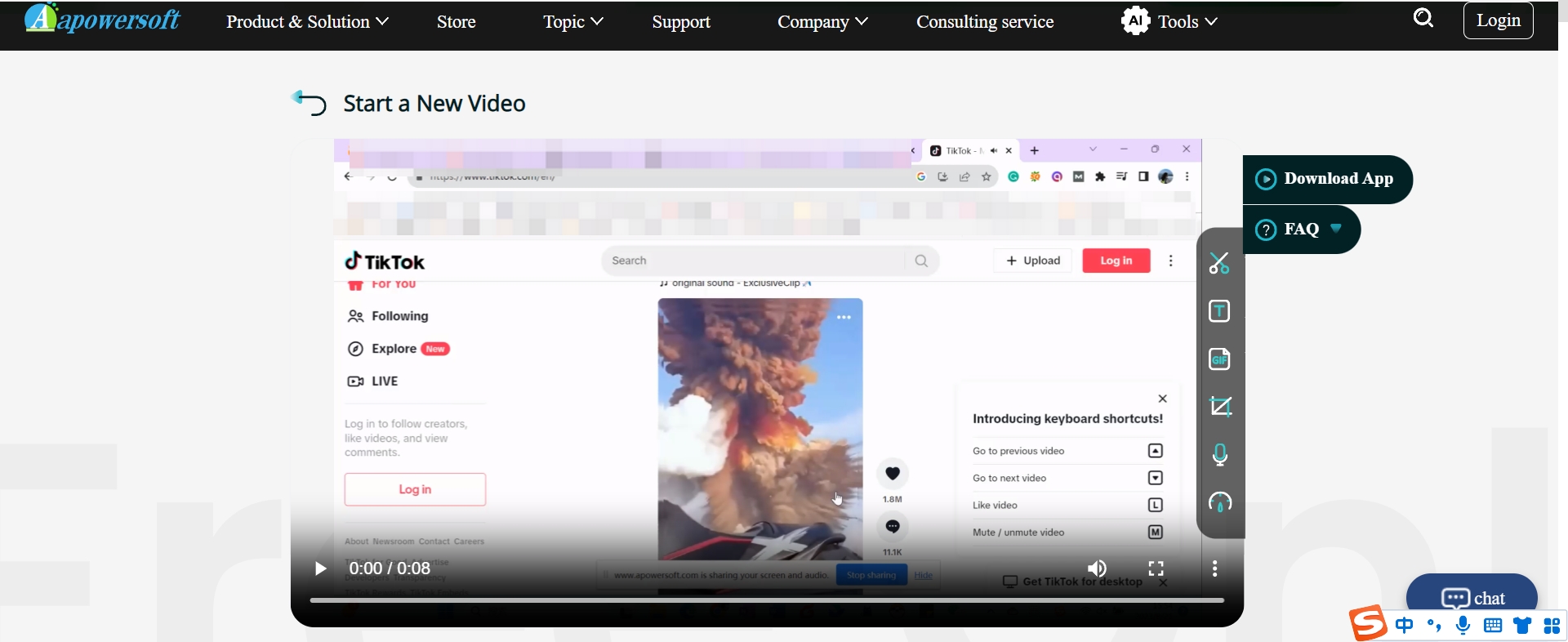Toggle Chinese input mode 中 icon
Viewport: 1568px width, 642px height.
point(1404,626)
